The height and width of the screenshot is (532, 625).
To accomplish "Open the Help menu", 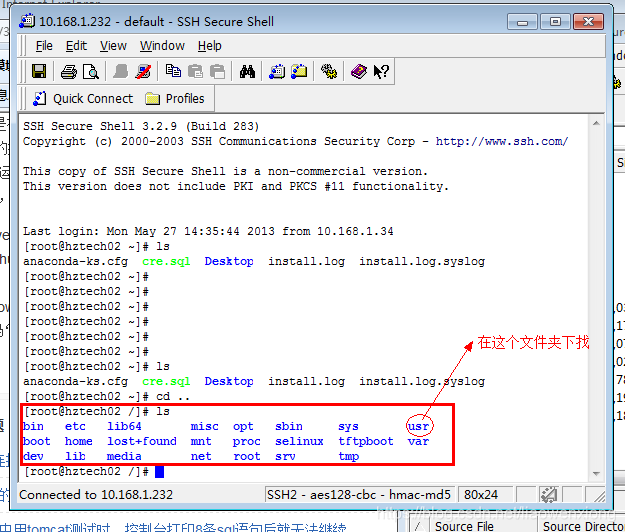I will click(x=210, y=46).
